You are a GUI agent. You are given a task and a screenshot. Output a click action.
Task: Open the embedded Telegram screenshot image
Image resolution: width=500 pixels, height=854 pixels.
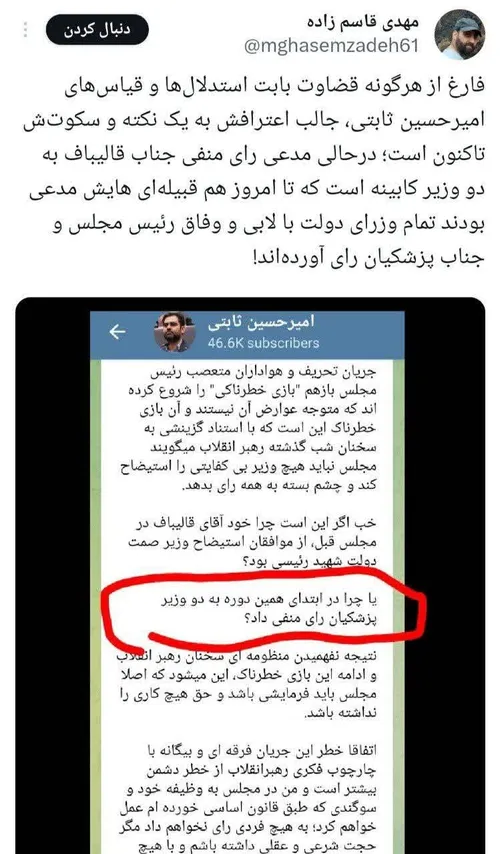(x=250, y=576)
